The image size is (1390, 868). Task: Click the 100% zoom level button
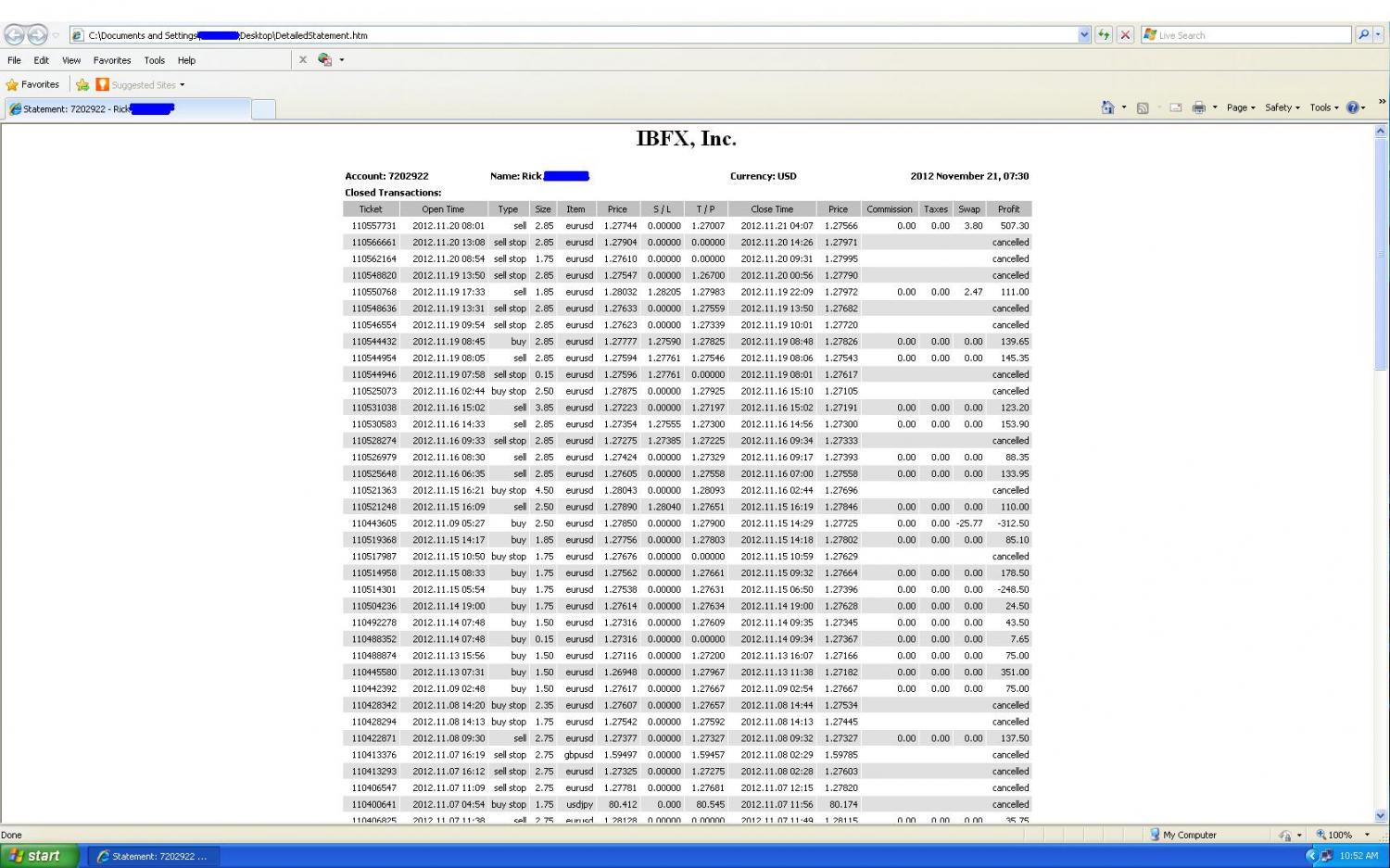point(1333,835)
